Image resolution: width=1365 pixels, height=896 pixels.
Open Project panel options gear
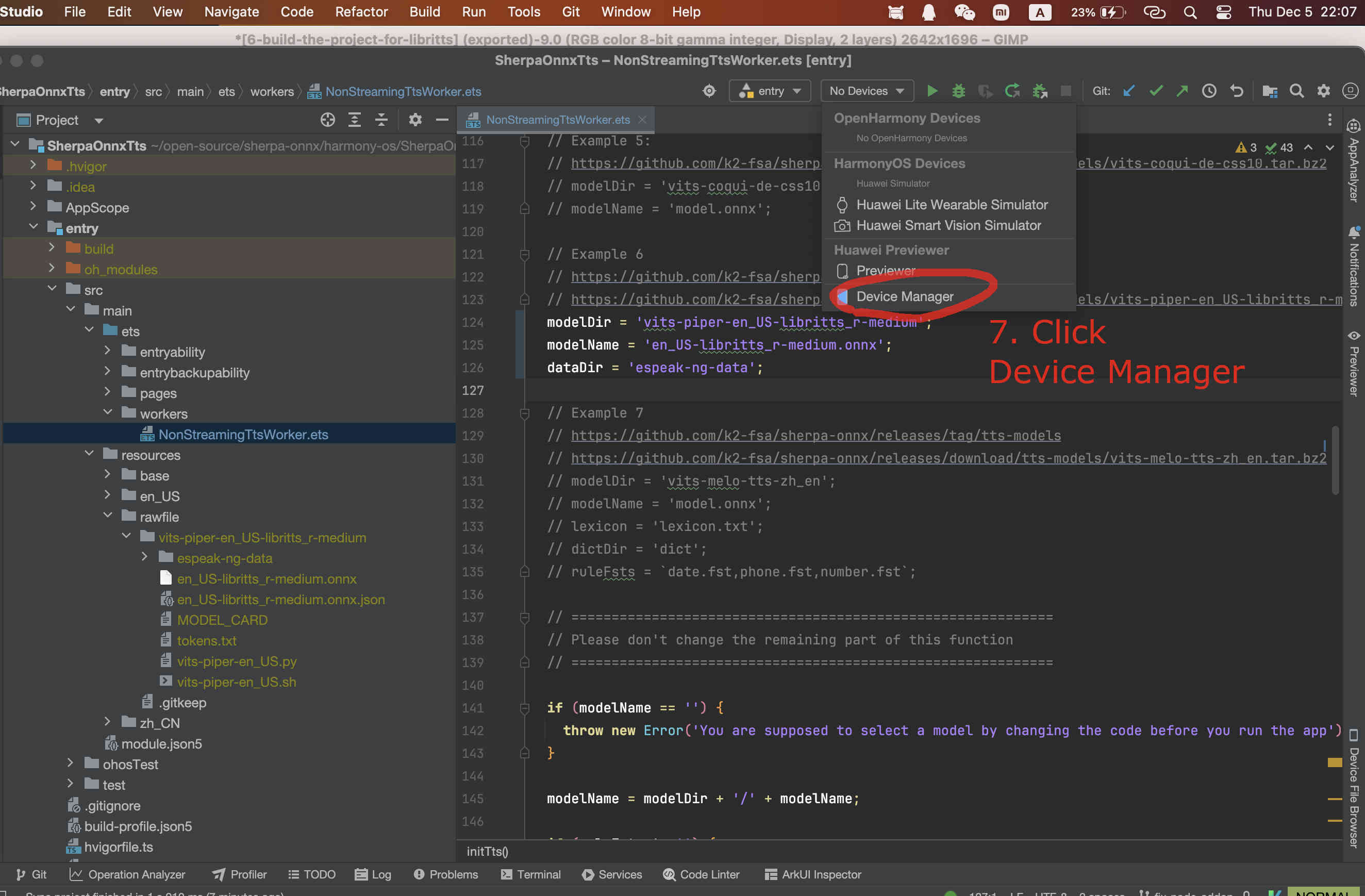pyautogui.click(x=414, y=119)
